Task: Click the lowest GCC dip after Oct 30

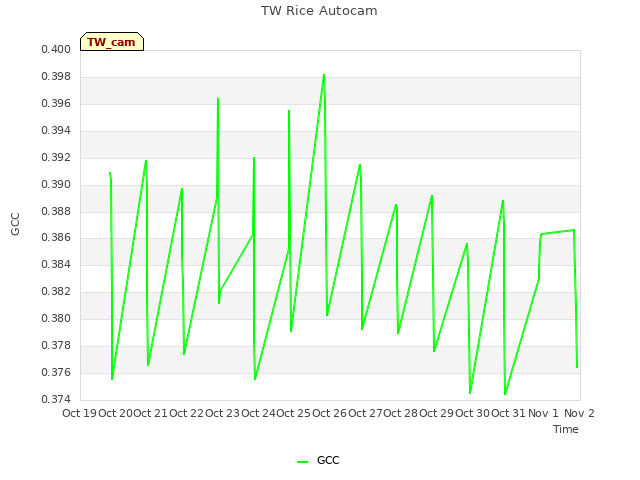Action: (x=505, y=394)
